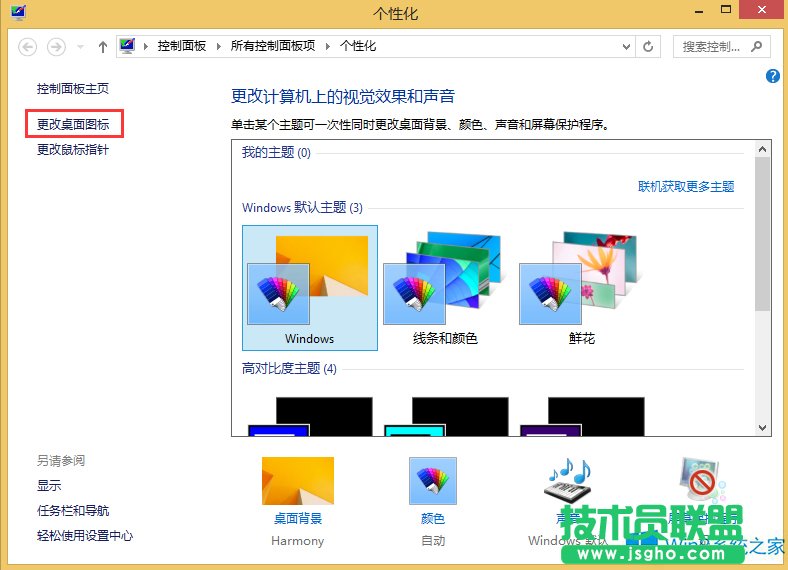Click the theme list scrollbar thumb
This screenshot has height=570, width=788.
click(762, 234)
